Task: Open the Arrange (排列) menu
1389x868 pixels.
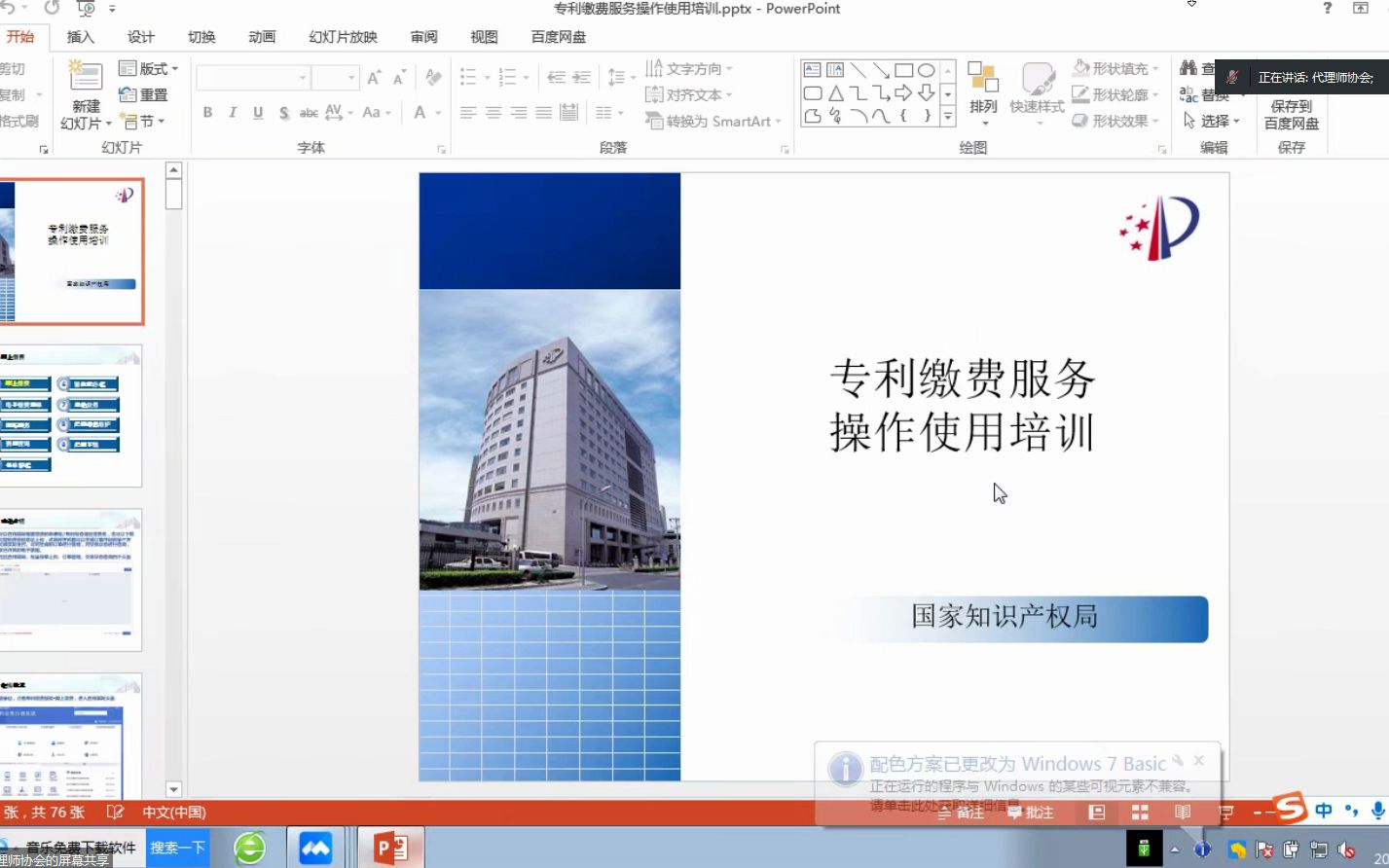Action: coord(983,93)
